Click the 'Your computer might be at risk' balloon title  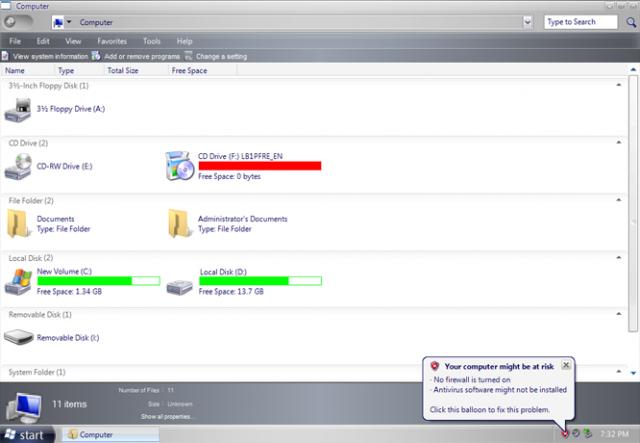pyautogui.click(x=499, y=366)
